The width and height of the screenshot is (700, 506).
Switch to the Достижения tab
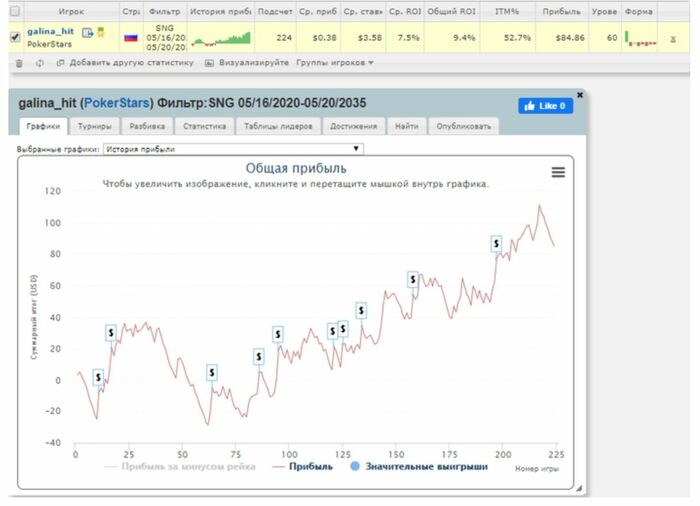click(354, 126)
